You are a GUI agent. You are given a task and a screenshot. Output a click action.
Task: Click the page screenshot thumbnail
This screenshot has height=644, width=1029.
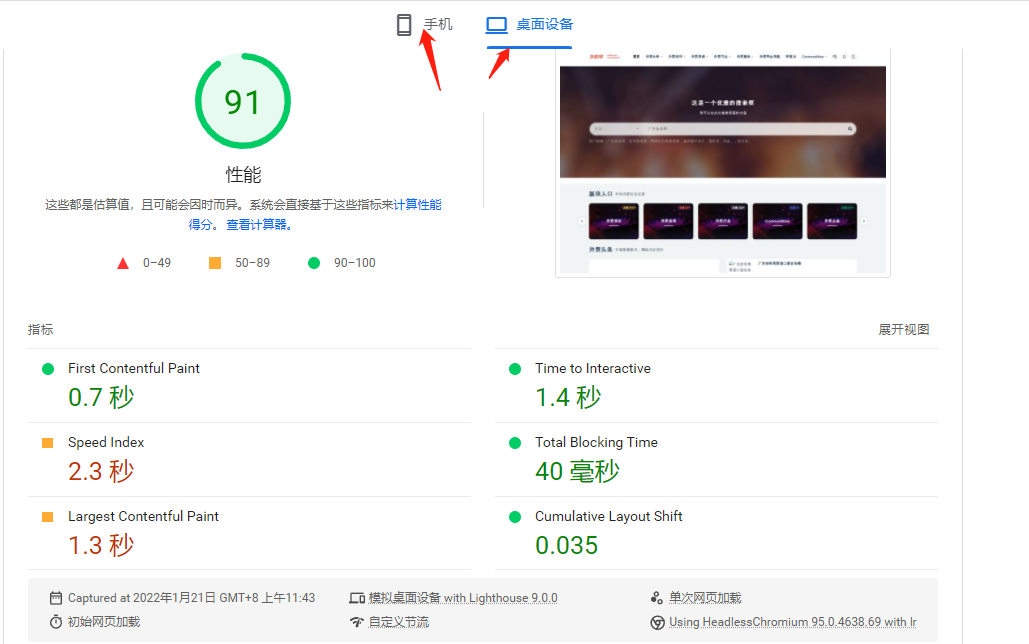[x=723, y=163]
